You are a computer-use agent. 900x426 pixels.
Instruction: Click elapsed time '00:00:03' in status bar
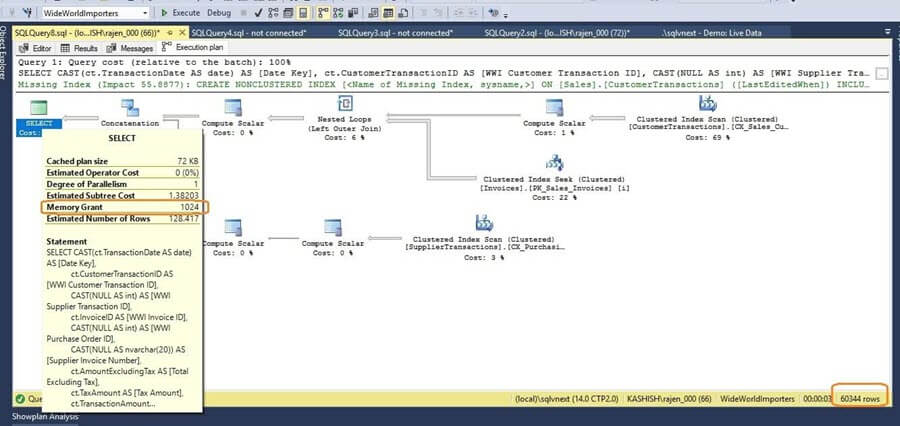coord(818,398)
